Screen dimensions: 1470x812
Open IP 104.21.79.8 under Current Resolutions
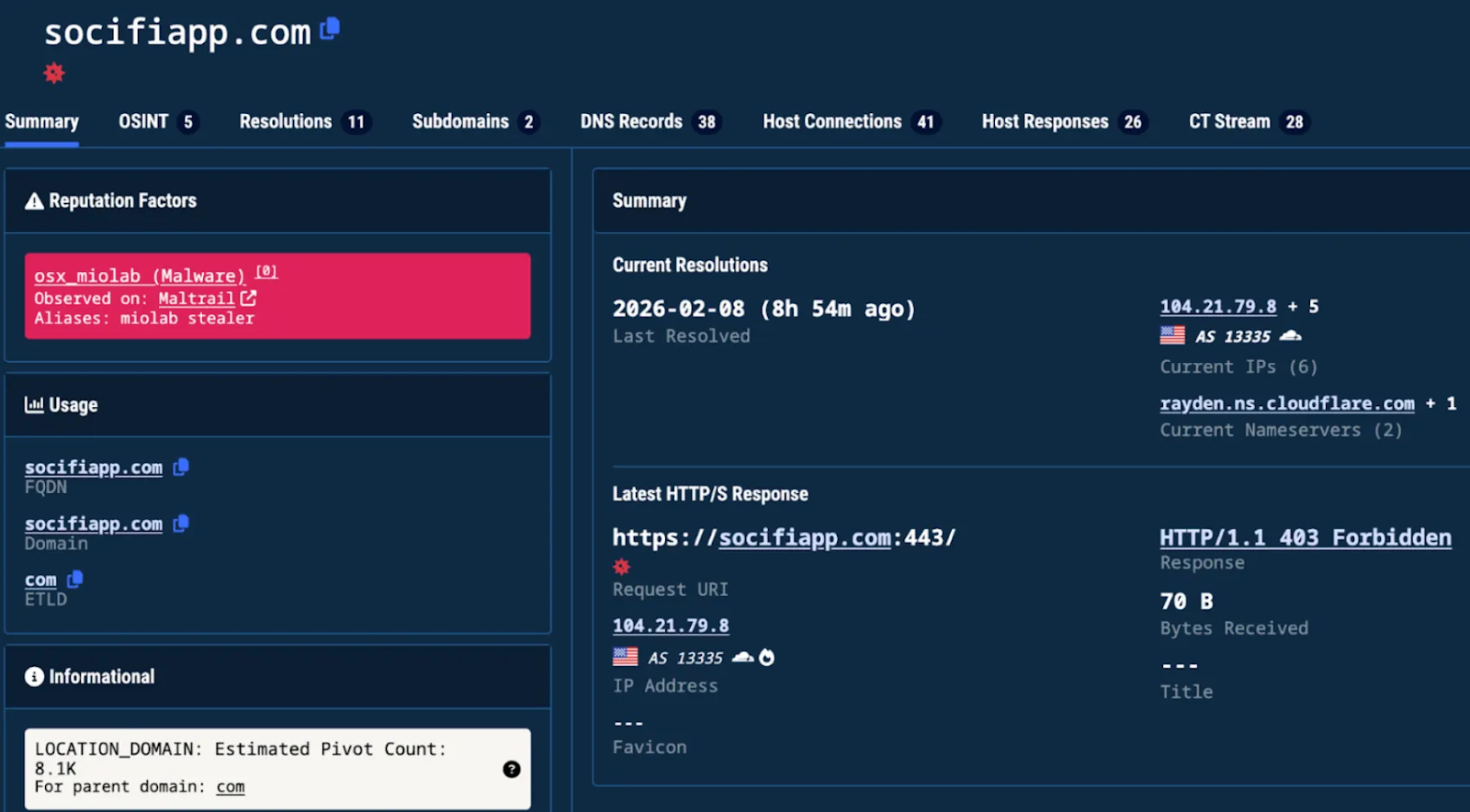click(x=1217, y=307)
